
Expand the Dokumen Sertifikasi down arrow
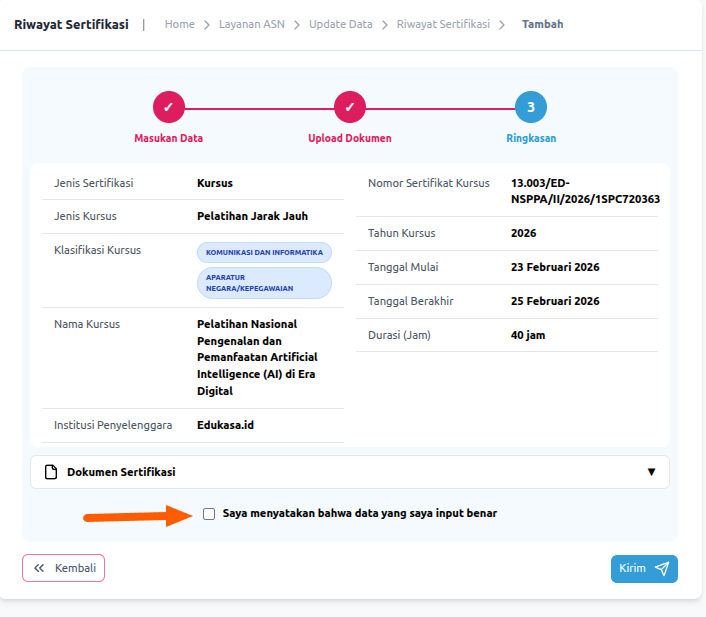tap(651, 472)
